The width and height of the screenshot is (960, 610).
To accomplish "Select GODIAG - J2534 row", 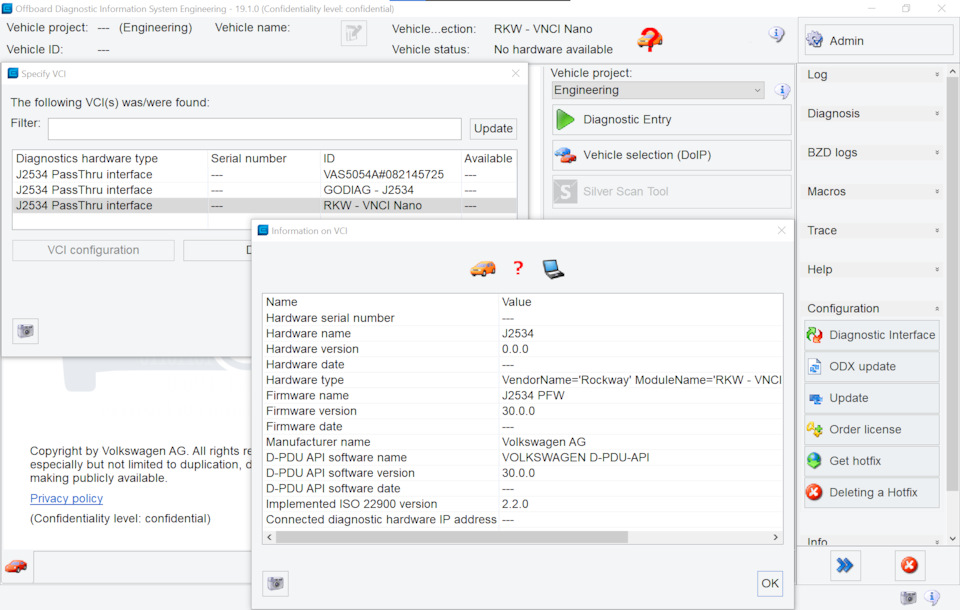I will 264,190.
